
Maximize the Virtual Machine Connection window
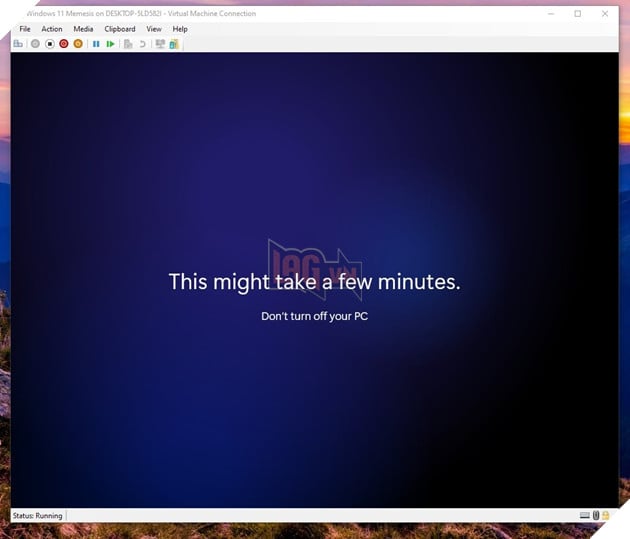(x=578, y=14)
